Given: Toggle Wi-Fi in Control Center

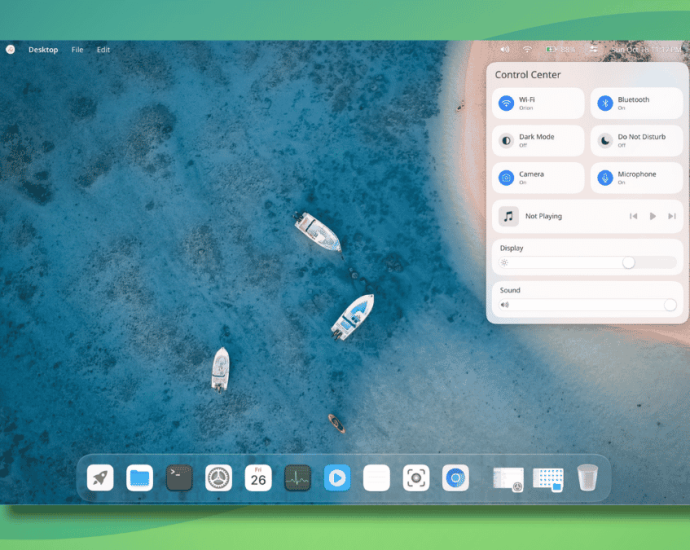Looking at the screenshot, I should [x=538, y=103].
